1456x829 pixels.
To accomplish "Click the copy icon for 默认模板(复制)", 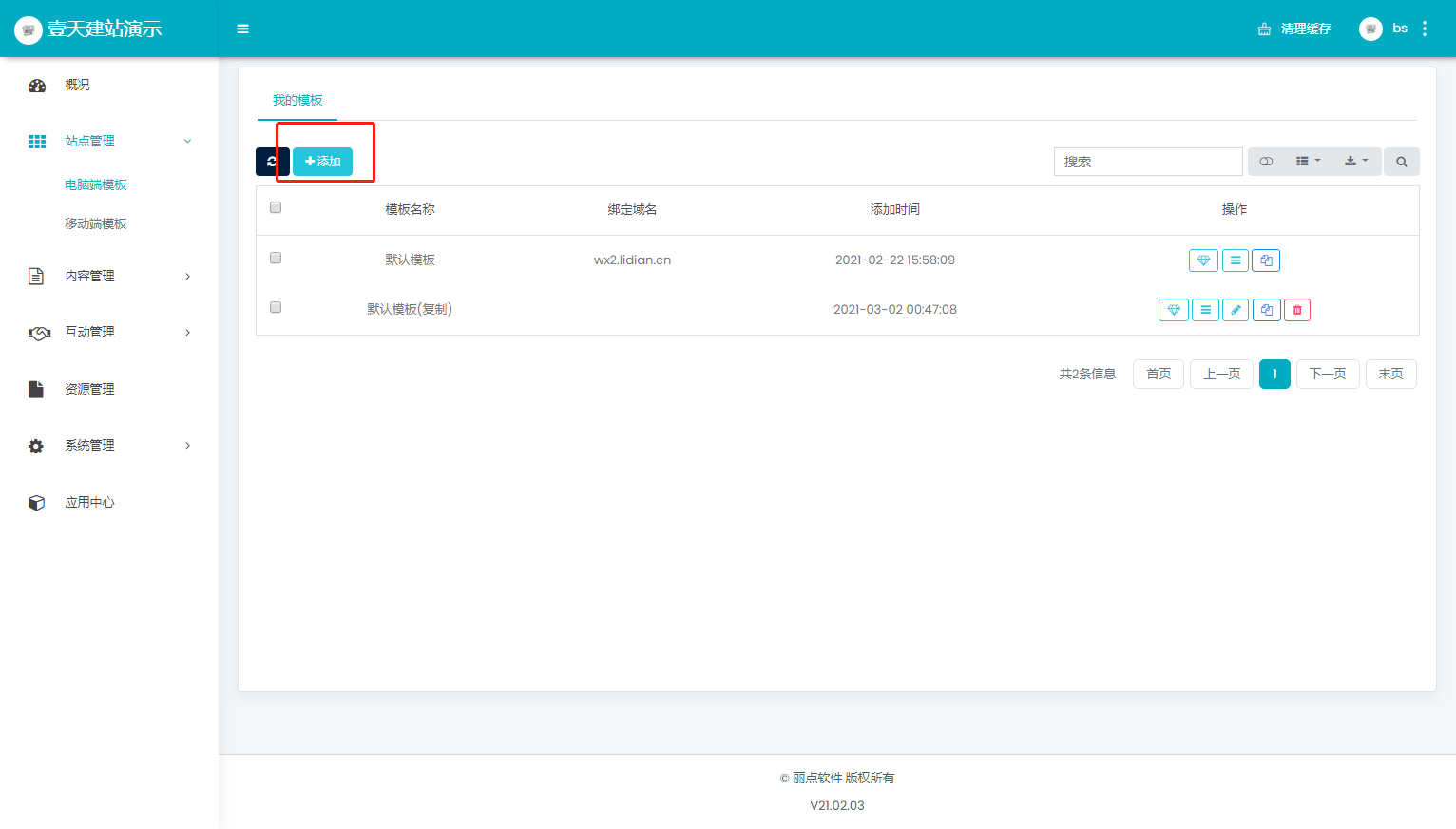I will point(1267,310).
